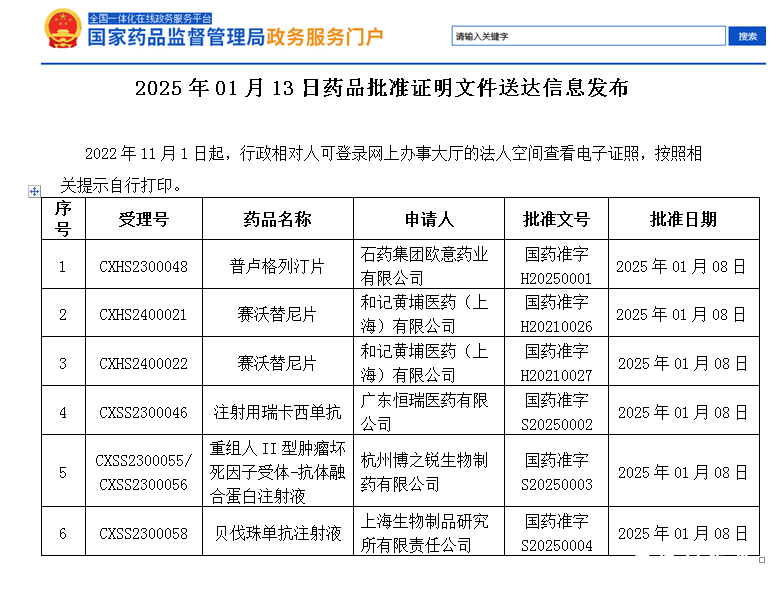
Task: Click the table resize handle at bottom right
Action: [x=762, y=560]
